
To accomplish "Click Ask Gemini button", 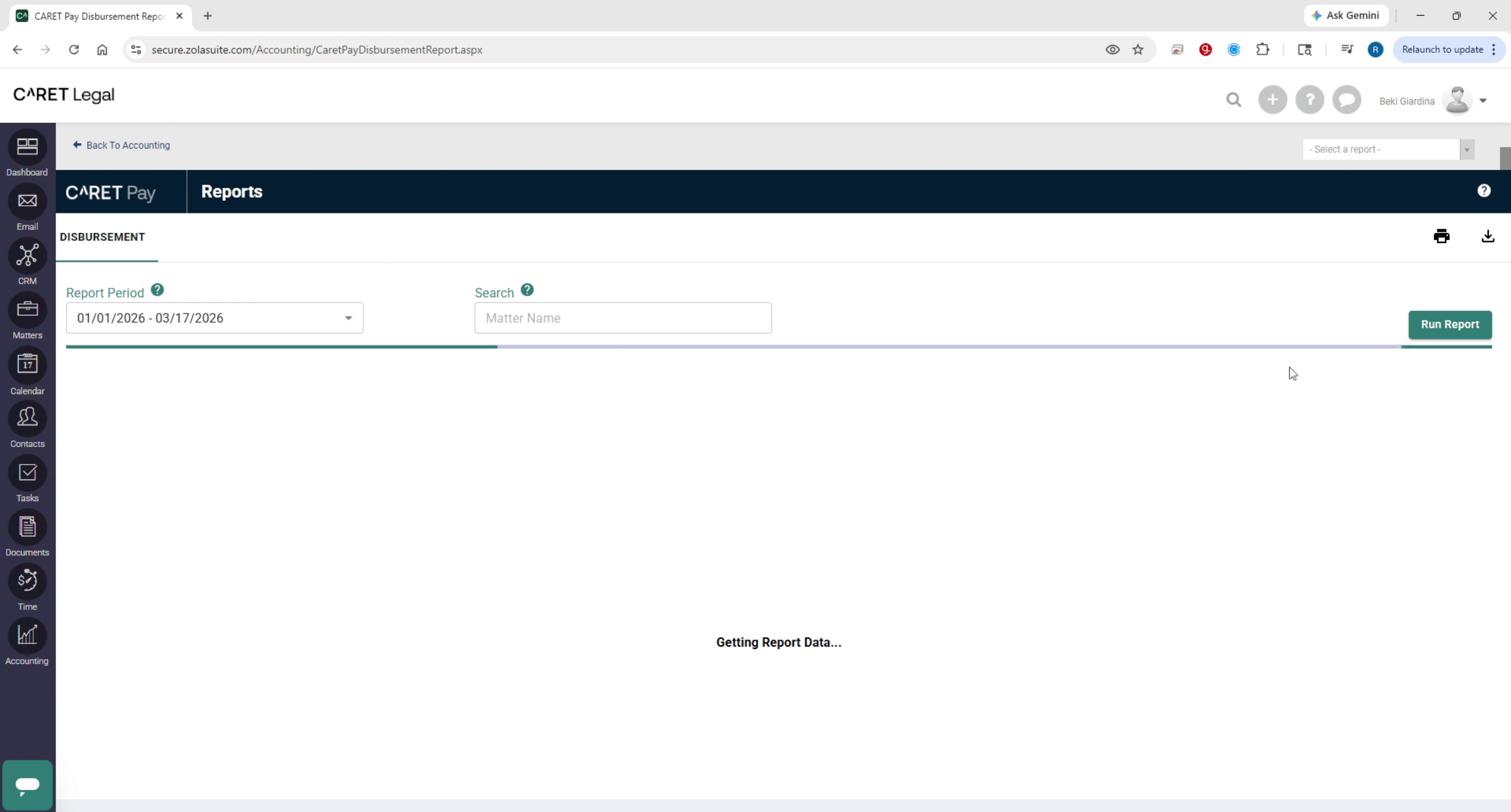I will point(1345,16).
